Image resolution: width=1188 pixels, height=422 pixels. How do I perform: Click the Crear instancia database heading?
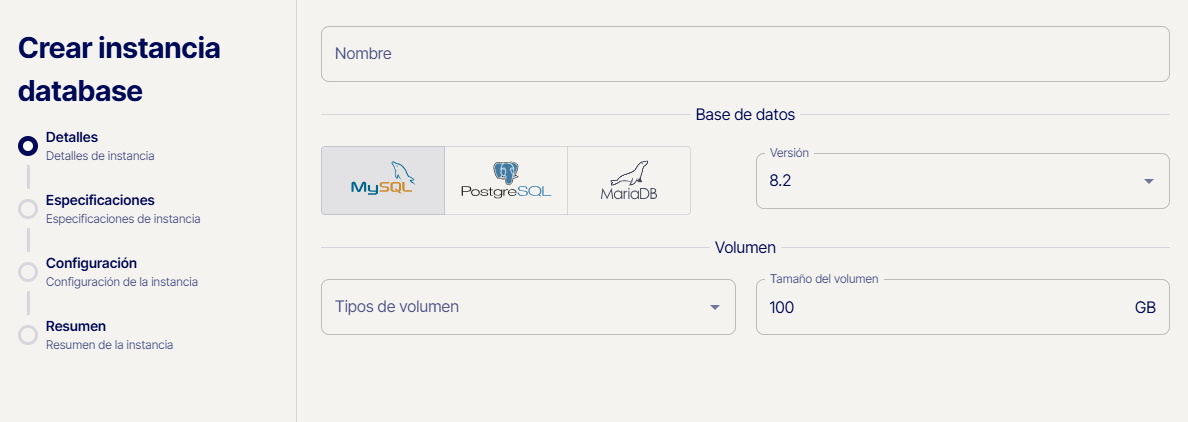(119, 69)
